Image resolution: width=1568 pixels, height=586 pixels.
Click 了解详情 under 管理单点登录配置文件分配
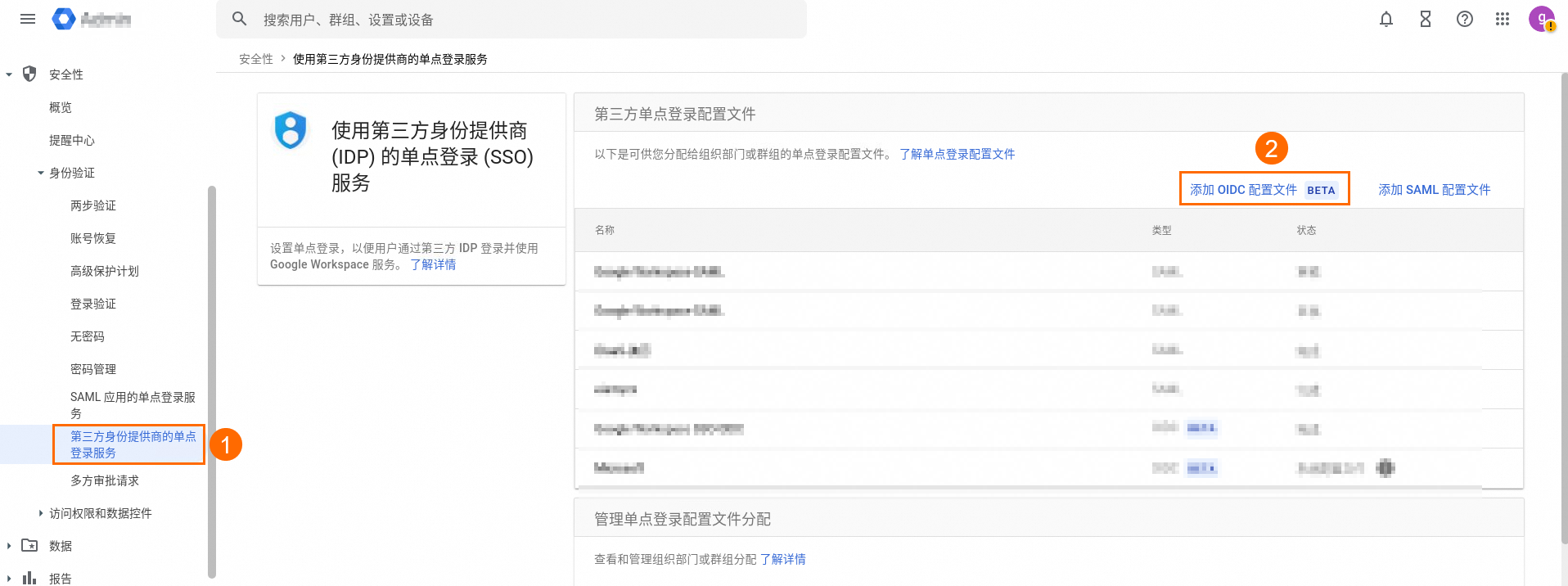tap(782, 559)
